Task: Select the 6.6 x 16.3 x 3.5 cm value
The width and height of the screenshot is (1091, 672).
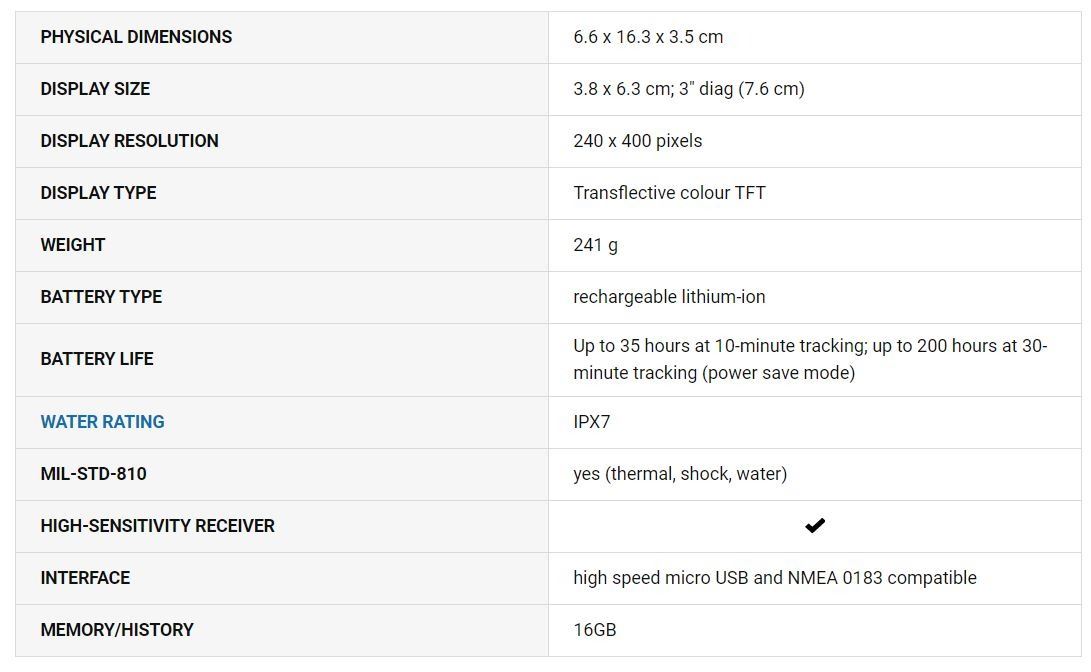Action: pyautogui.click(x=648, y=37)
